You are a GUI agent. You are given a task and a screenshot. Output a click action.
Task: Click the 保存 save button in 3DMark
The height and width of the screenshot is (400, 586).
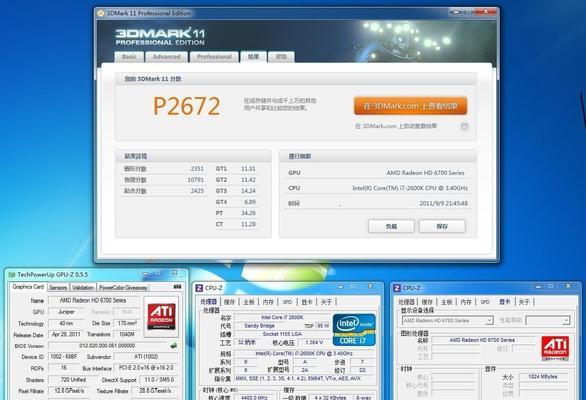click(442, 226)
